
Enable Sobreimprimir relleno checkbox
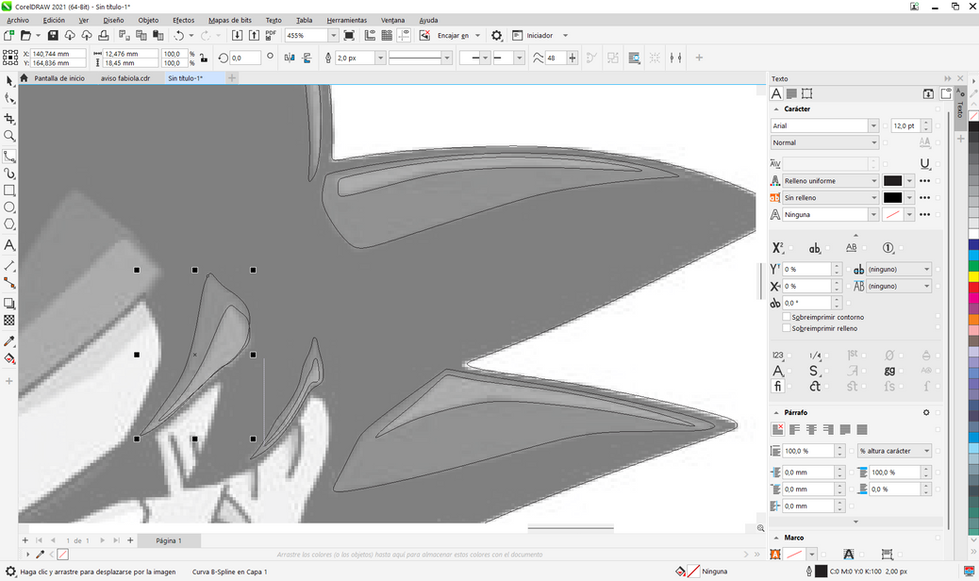point(786,328)
